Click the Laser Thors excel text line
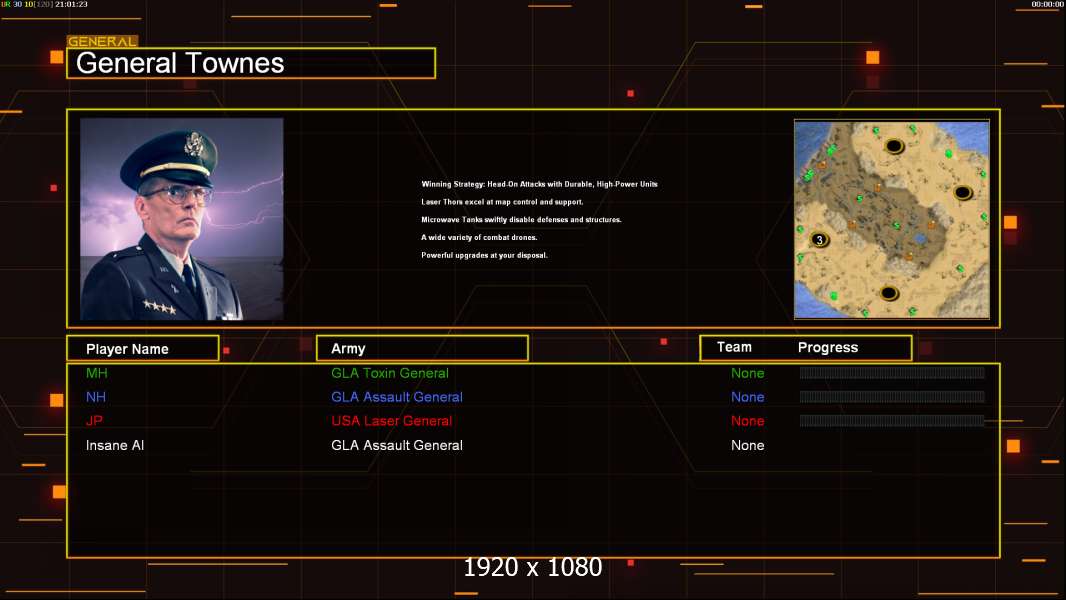This screenshot has width=1066, height=600. point(502,202)
